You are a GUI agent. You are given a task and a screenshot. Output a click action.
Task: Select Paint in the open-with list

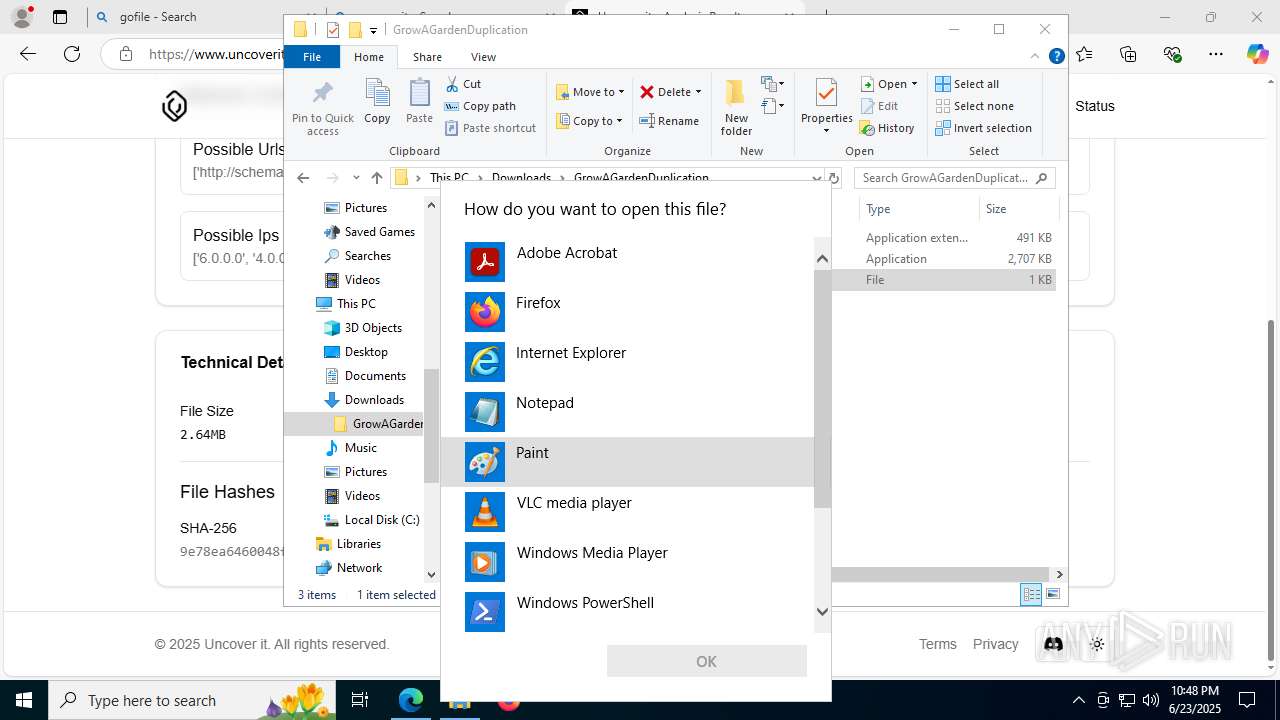pyautogui.click(x=628, y=462)
